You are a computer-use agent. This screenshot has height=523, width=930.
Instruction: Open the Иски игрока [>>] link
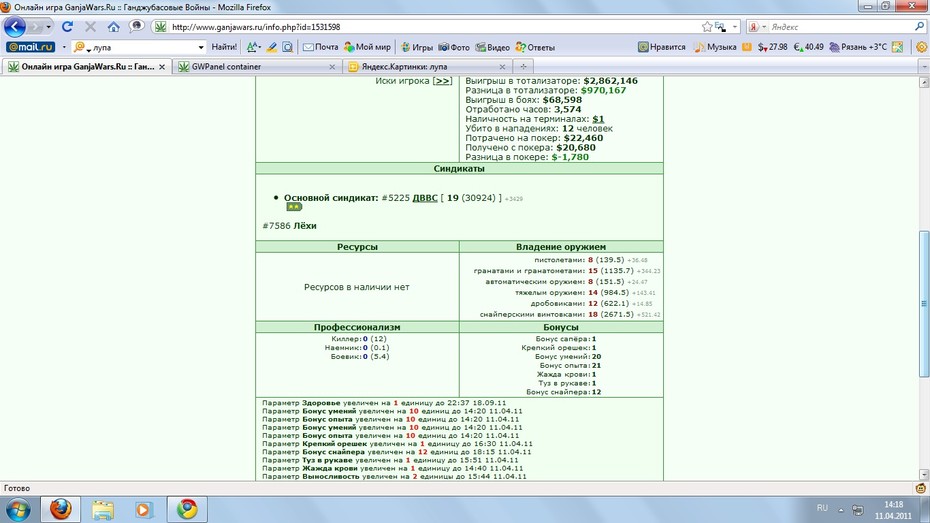click(x=442, y=81)
